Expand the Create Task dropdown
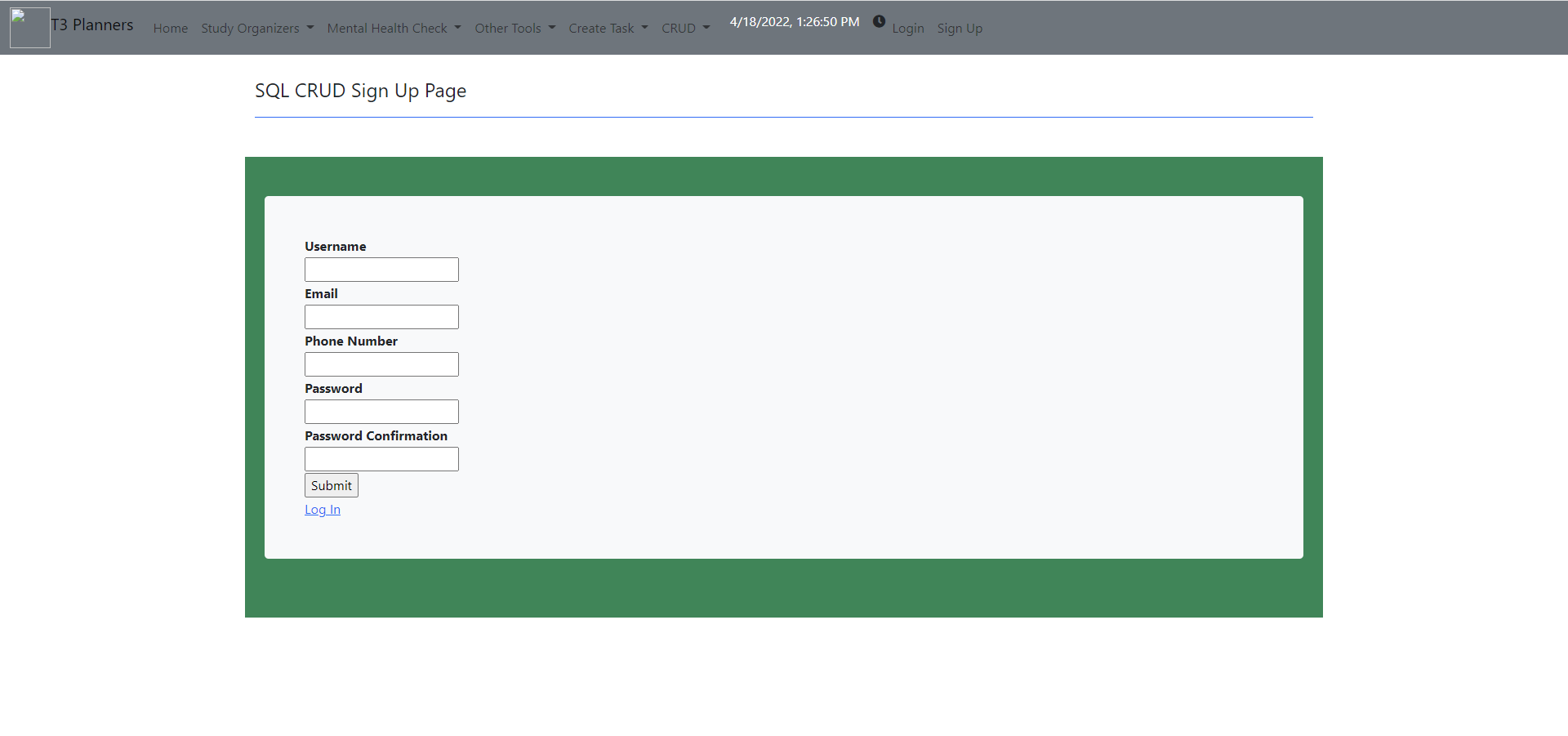 point(608,28)
